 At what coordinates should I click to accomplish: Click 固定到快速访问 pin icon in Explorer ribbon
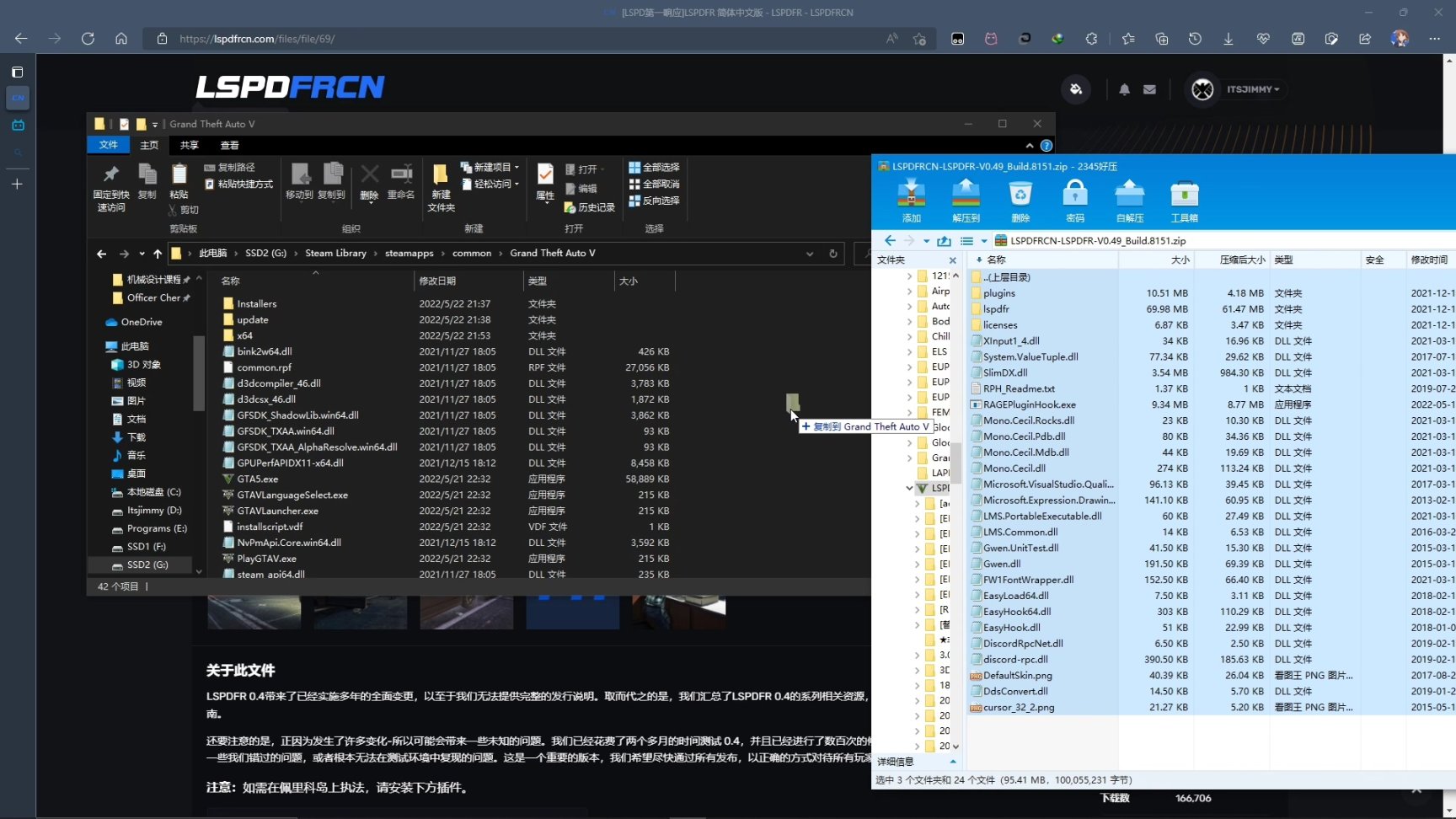pyautogui.click(x=110, y=174)
